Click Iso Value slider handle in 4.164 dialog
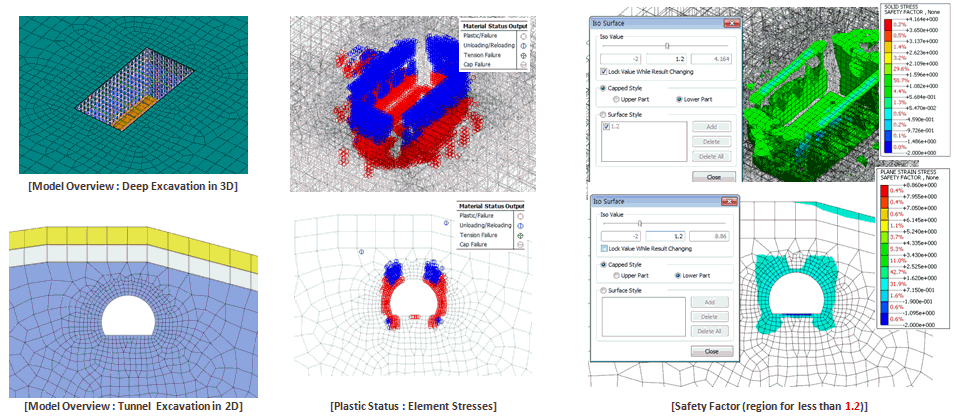This screenshot has width=954, height=419. click(668, 45)
